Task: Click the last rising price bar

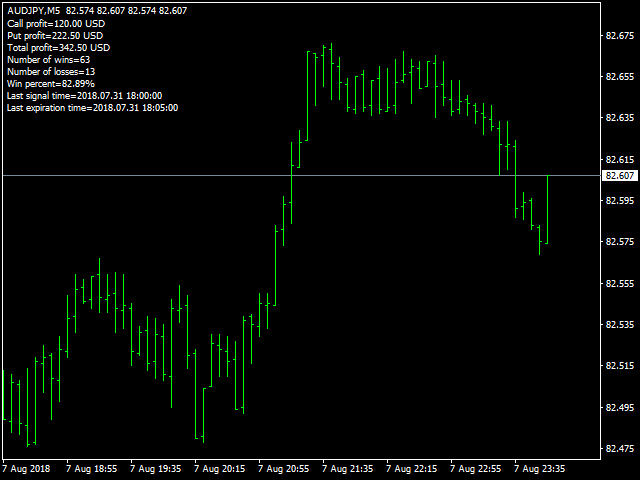Action: [547, 209]
